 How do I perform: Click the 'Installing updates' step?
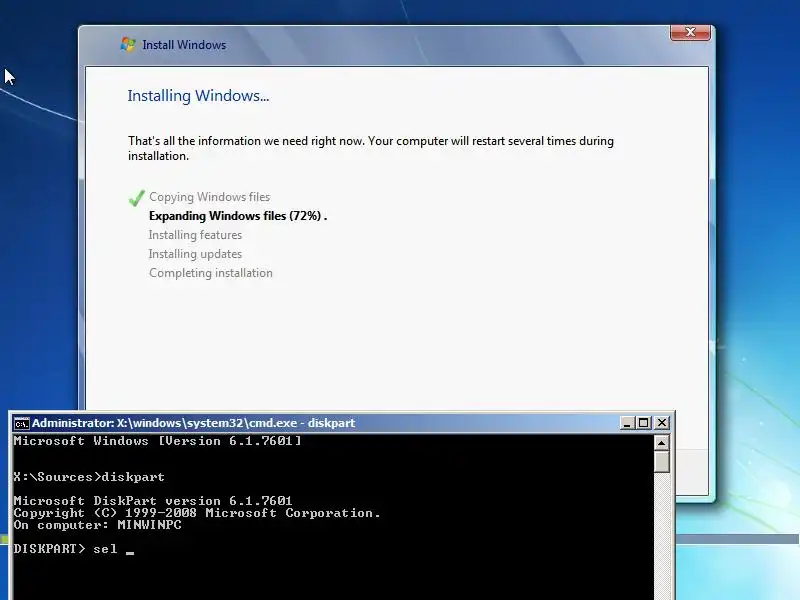(195, 254)
